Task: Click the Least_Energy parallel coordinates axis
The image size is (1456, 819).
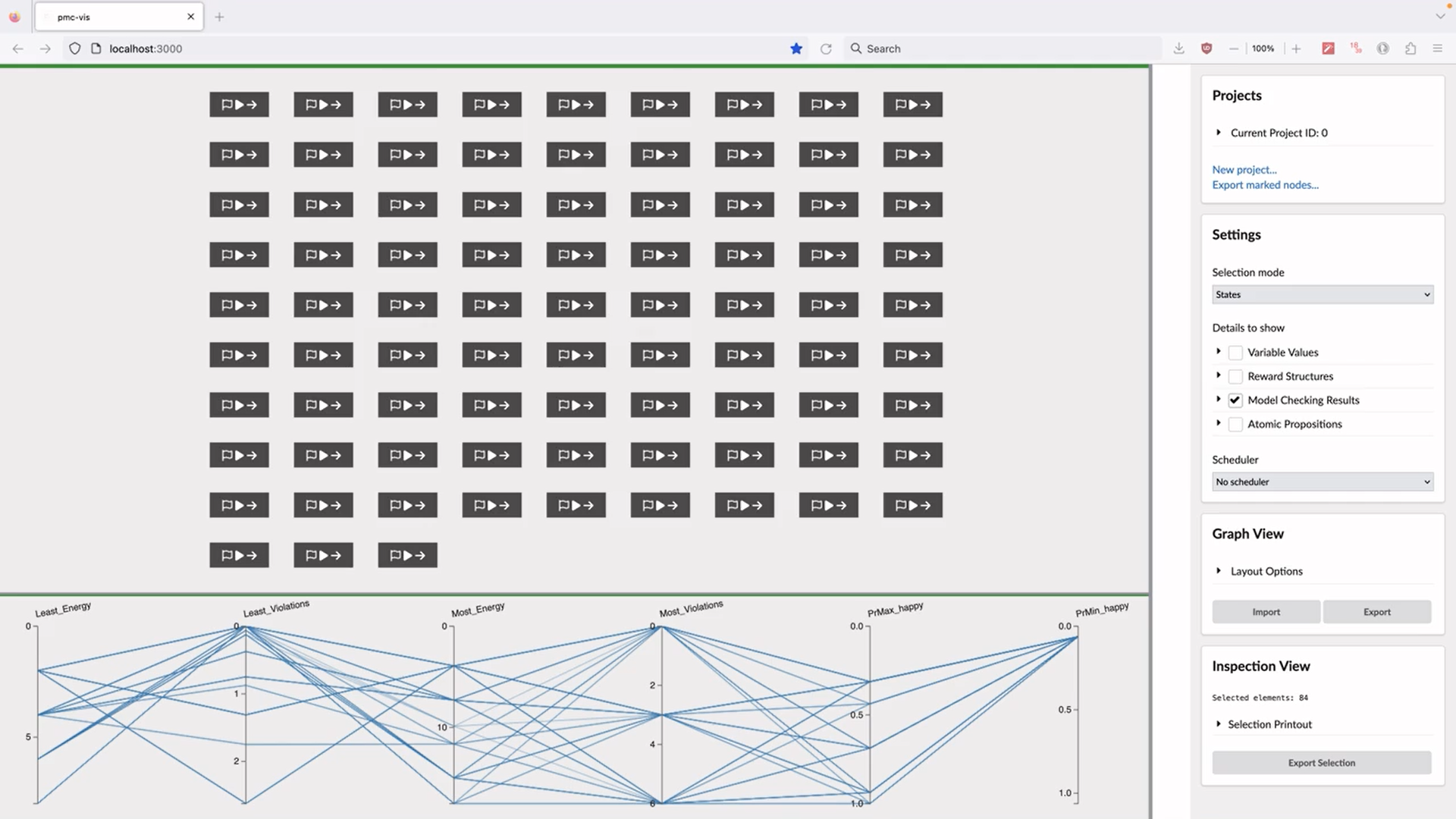Action: (37, 713)
